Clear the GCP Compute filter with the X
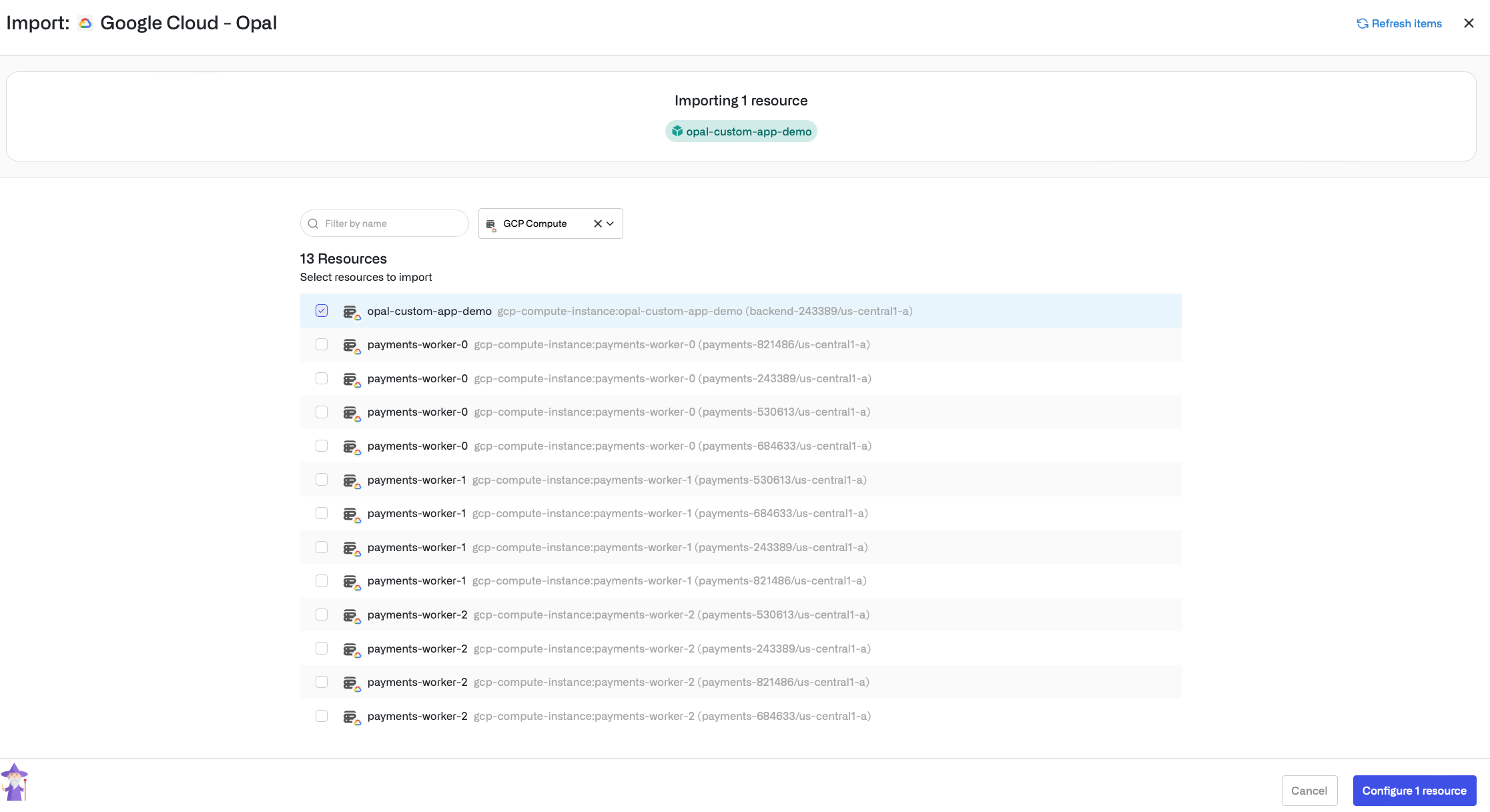Viewport: 1490px width, 812px height. pos(597,224)
